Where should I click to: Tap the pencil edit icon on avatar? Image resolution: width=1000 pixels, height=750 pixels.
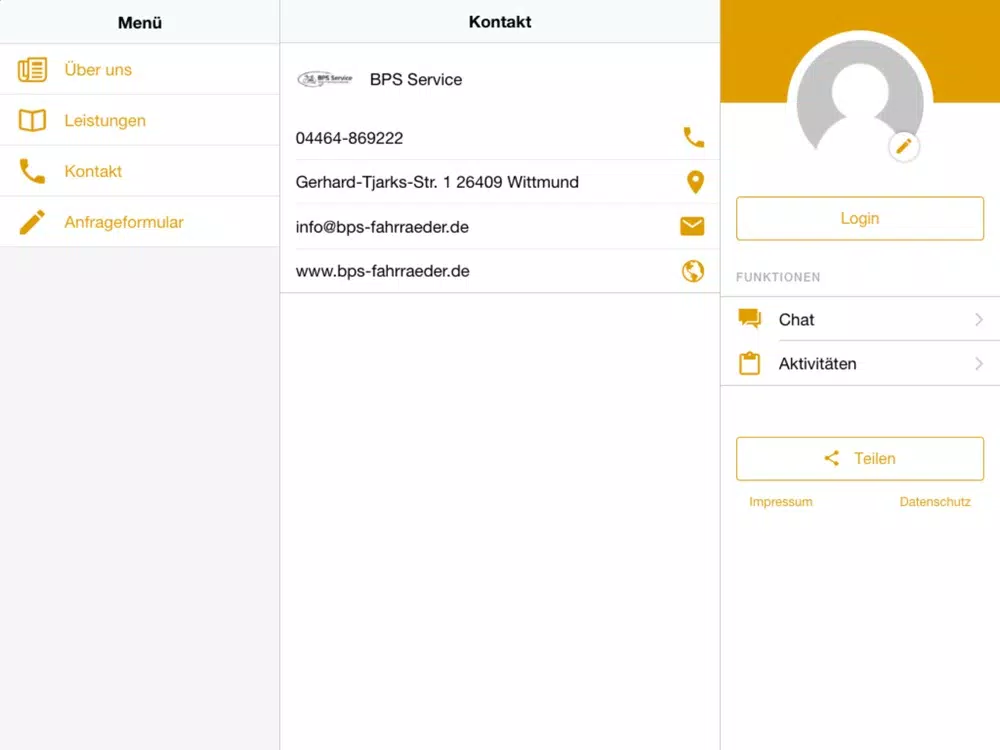904,147
